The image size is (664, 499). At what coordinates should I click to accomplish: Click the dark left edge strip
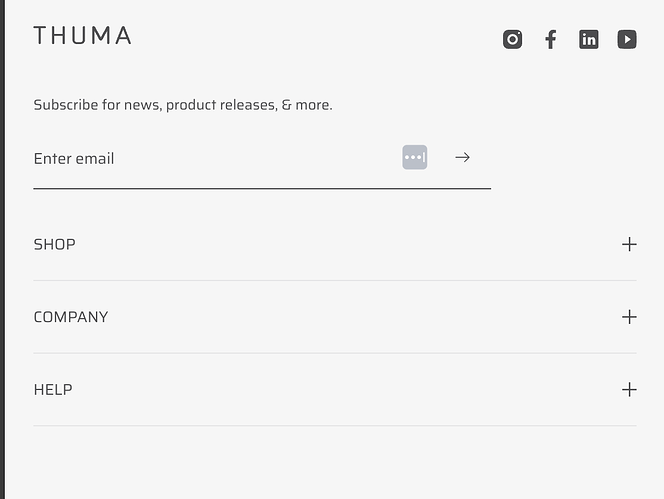tap(2, 250)
